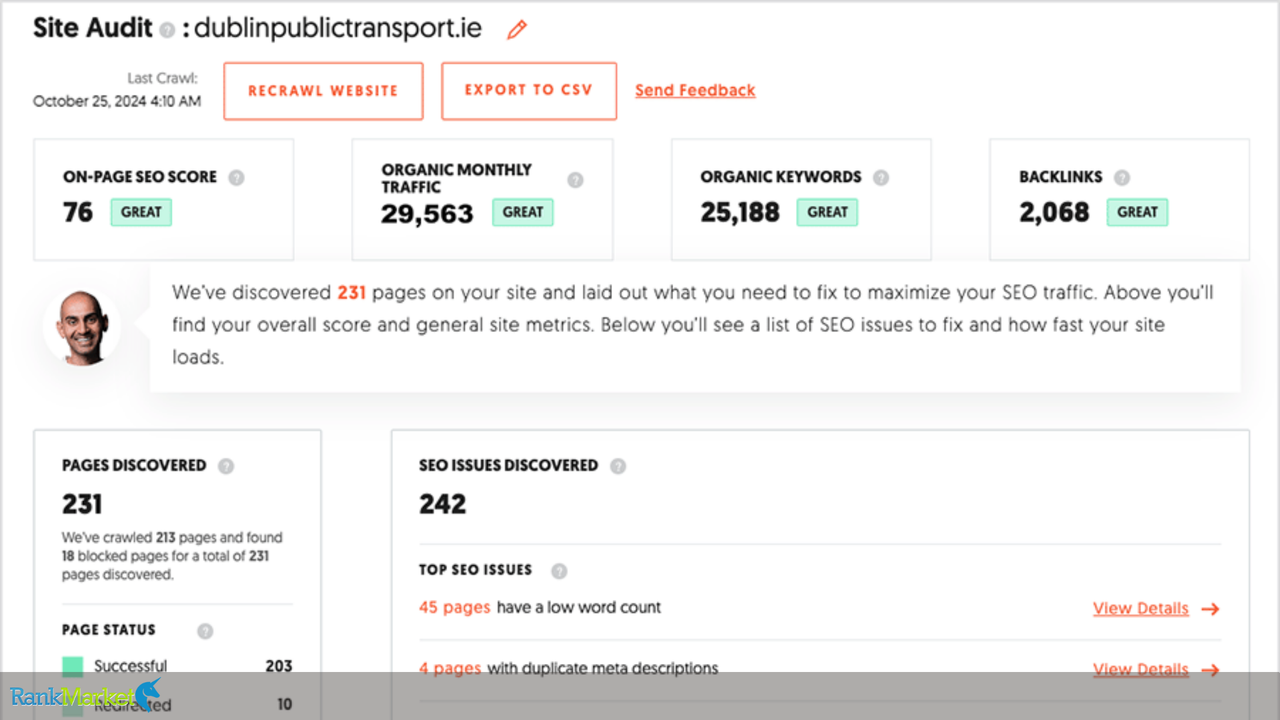
Task: Click help icon beside SEO Issues Discovered
Action: pyautogui.click(x=618, y=466)
